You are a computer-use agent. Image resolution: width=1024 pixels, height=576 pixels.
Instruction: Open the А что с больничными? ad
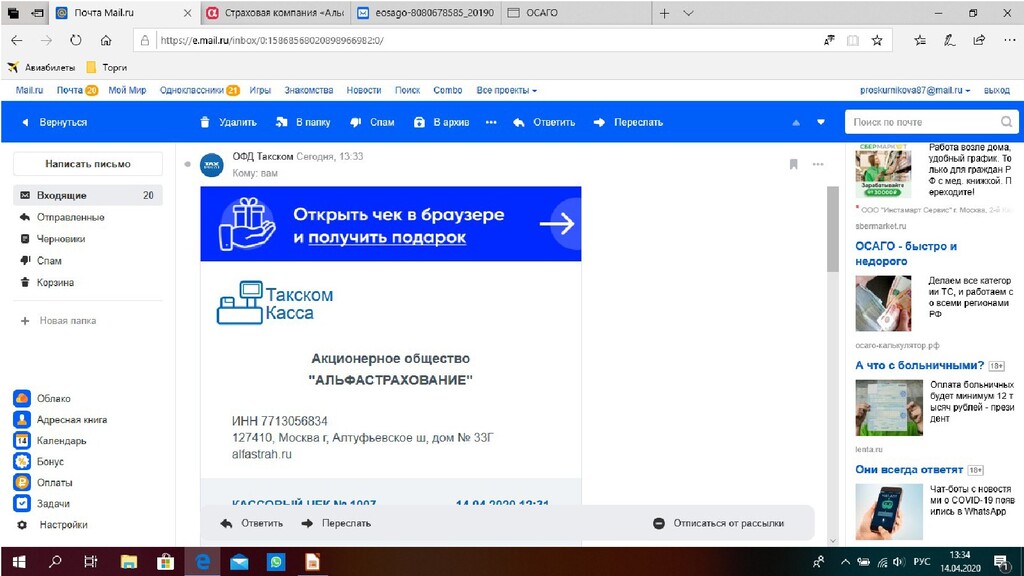pyautogui.click(x=920, y=365)
